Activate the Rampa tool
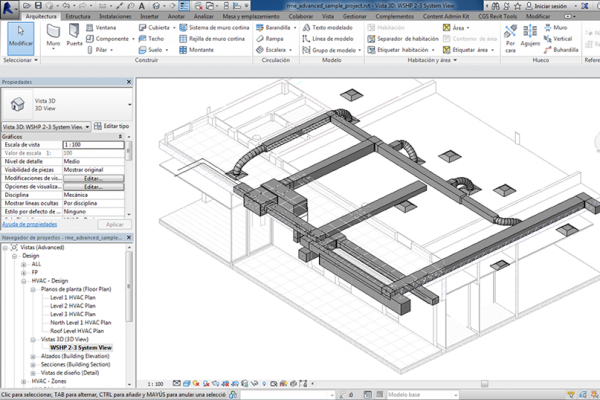The image size is (600, 400). 274,38
